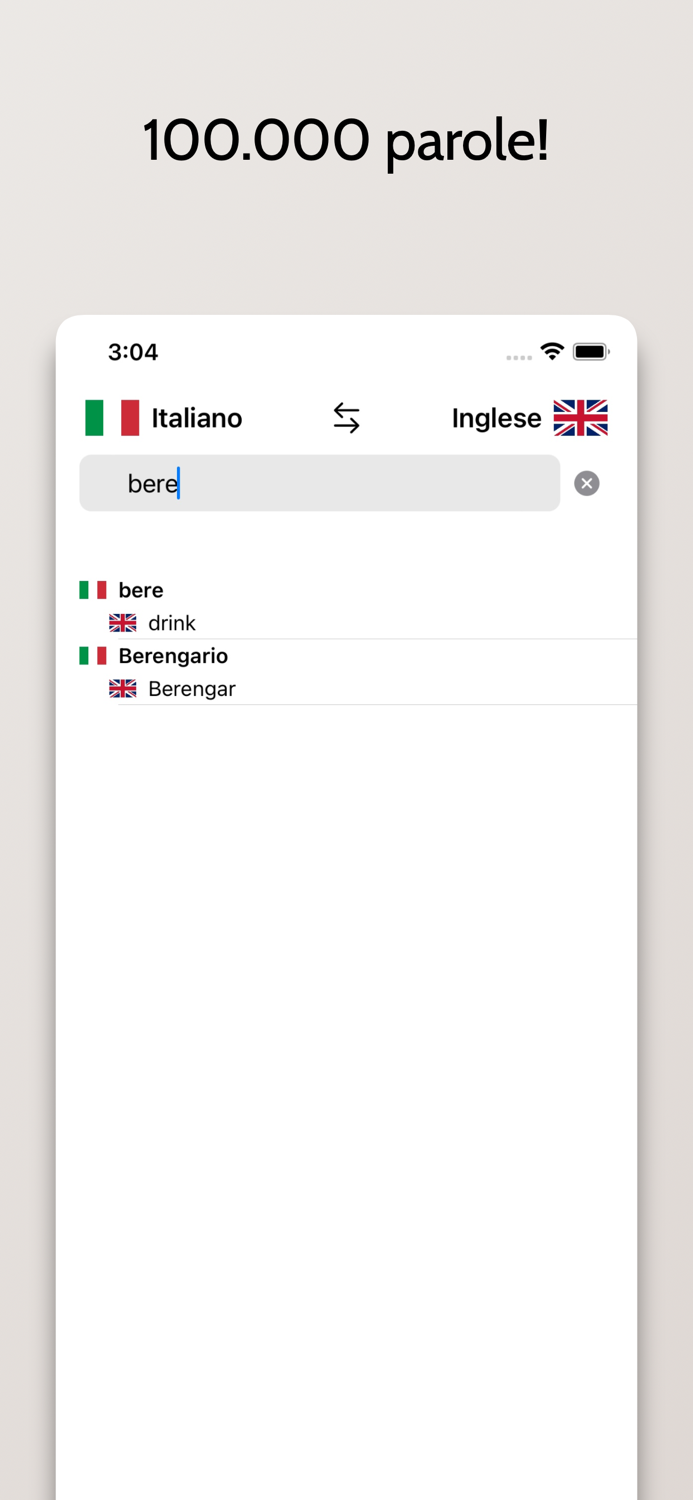Open the bere dictionary entry
The image size is (693, 1500).
pos(140,590)
